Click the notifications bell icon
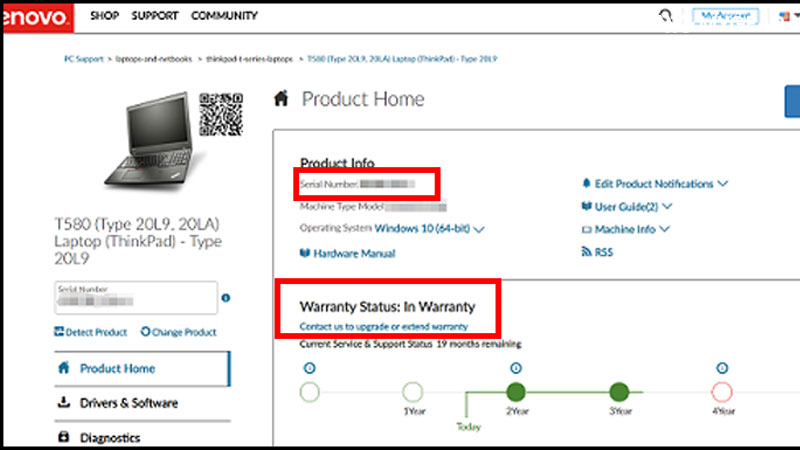The width and height of the screenshot is (800, 450). coord(586,183)
